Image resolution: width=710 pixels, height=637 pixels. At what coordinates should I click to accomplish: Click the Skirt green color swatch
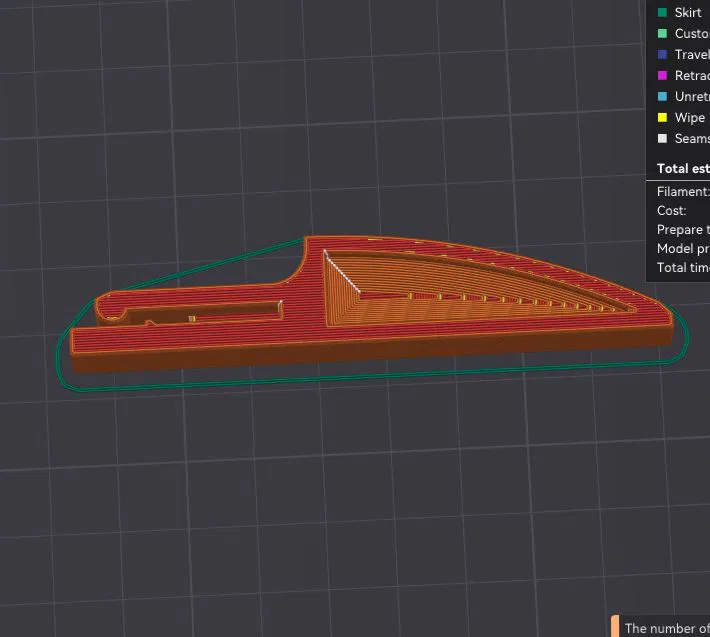point(662,13)
